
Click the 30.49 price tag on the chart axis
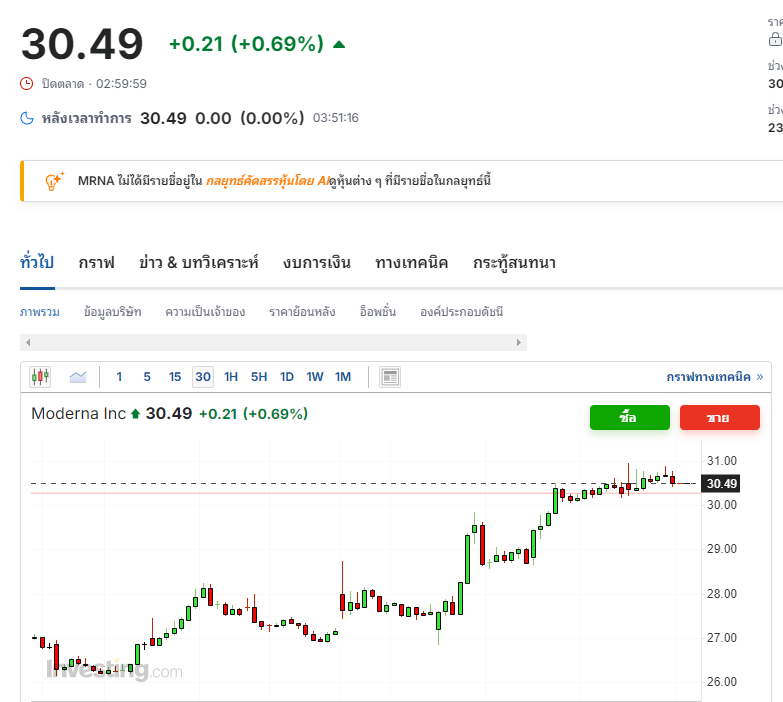coord(721,483)
